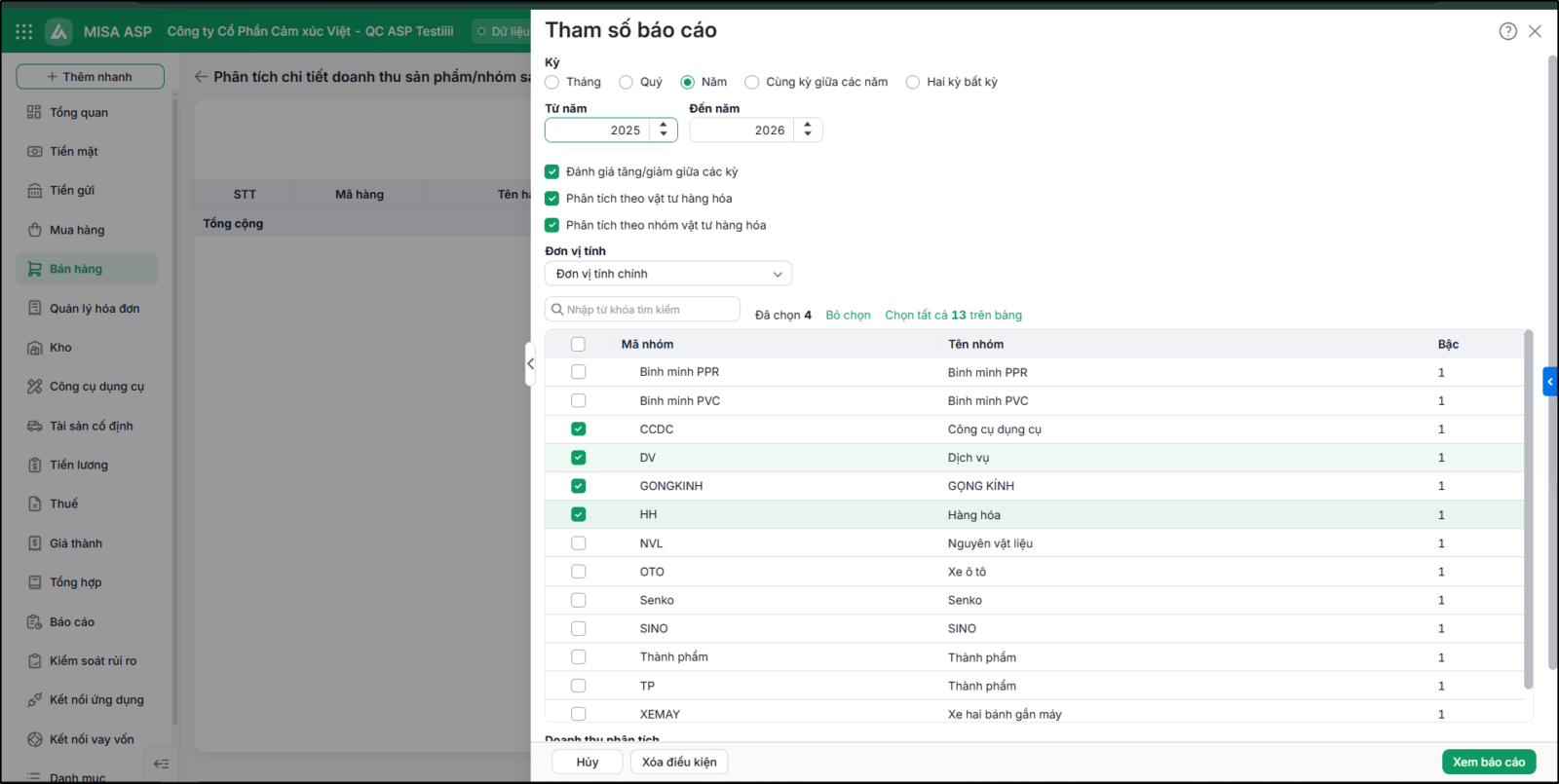Image resolution: width=1559 pixels, height=784 pixels.
Task: Open the Báo cáo menu
Action: pos(88,621)
